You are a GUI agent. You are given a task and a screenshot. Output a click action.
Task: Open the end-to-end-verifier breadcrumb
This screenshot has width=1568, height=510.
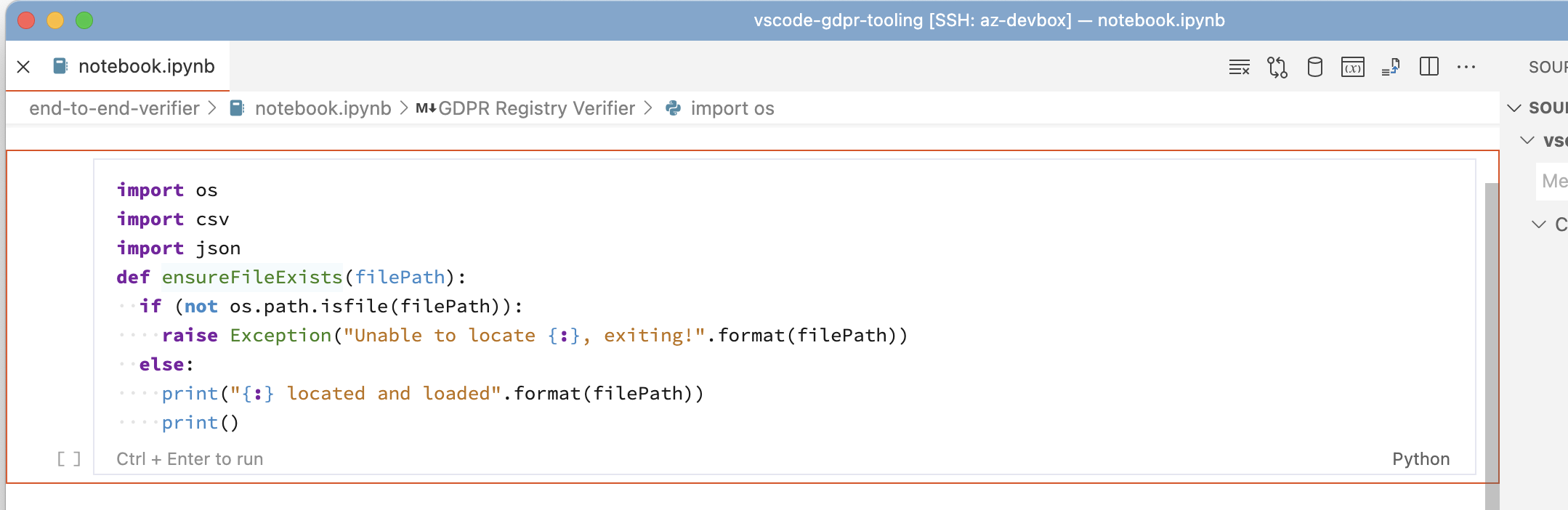(x=113, y=108)
